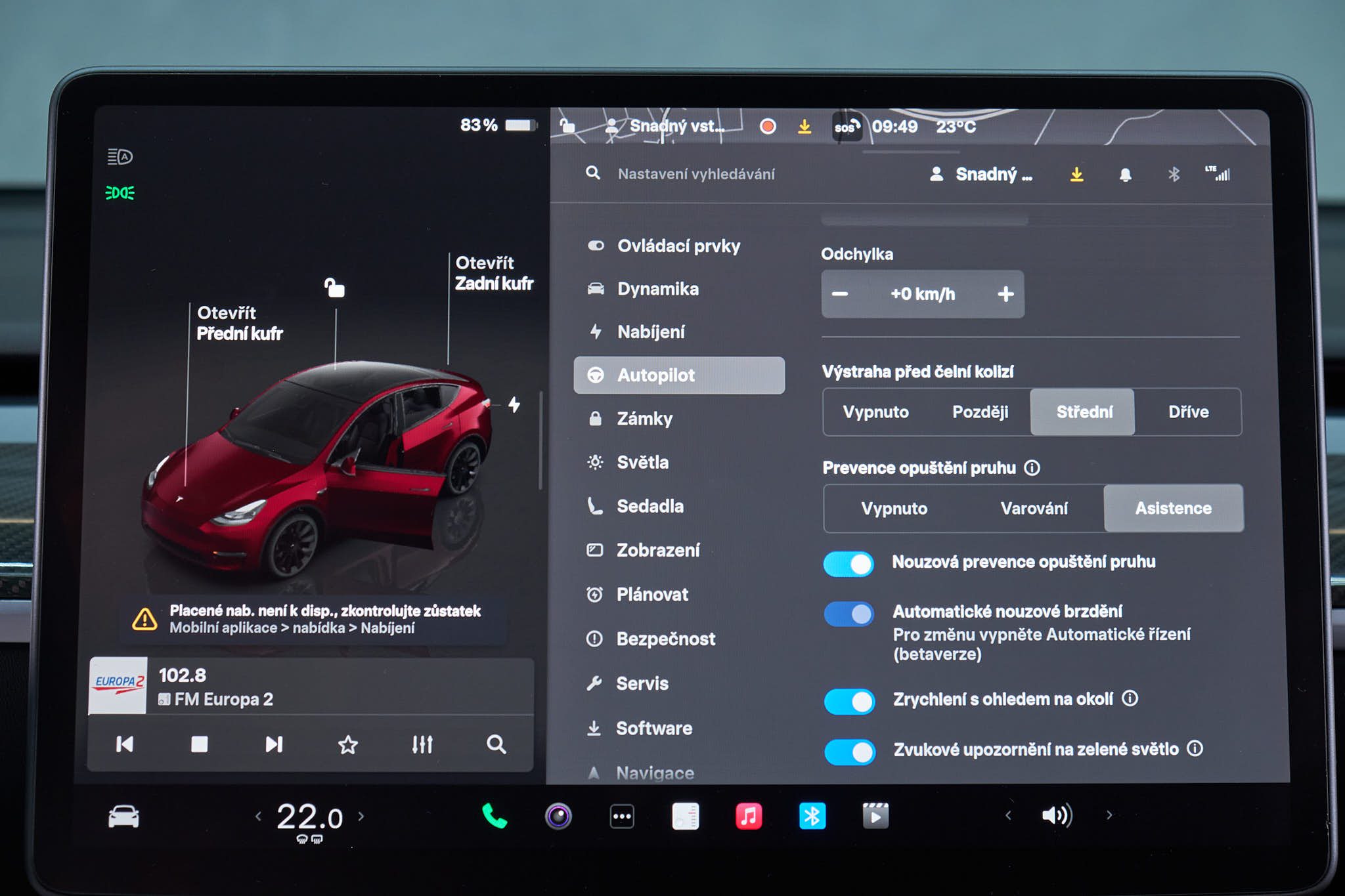Increase volume with right chevron
This screenshot has width=1345, height=896.
point(1109,815)
